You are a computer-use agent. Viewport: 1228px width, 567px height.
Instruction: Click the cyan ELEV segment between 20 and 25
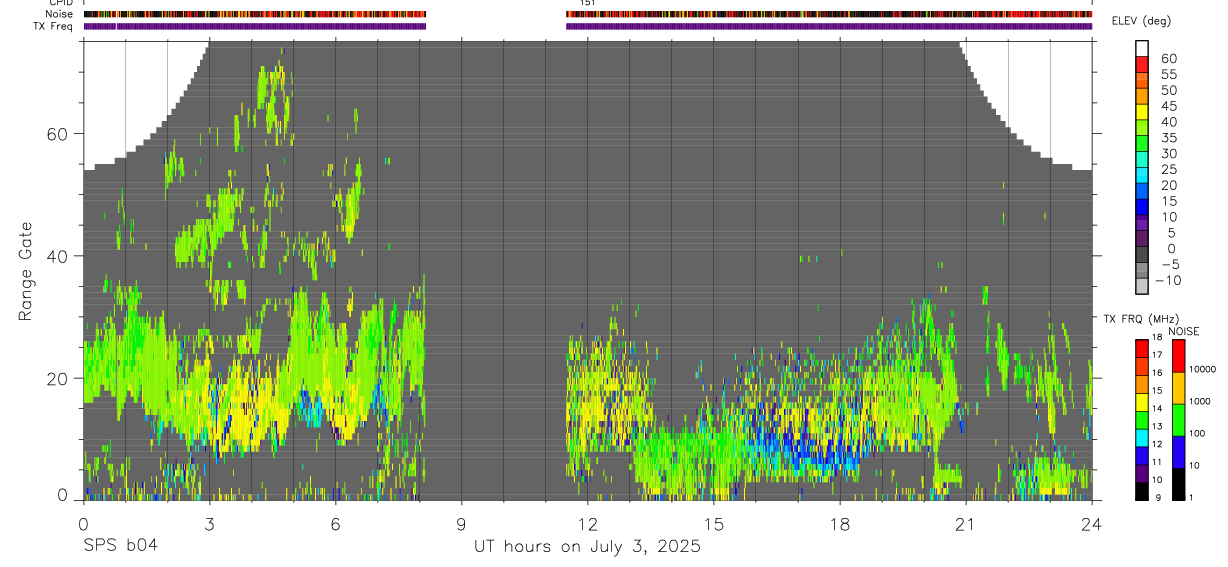(1142, 175)
